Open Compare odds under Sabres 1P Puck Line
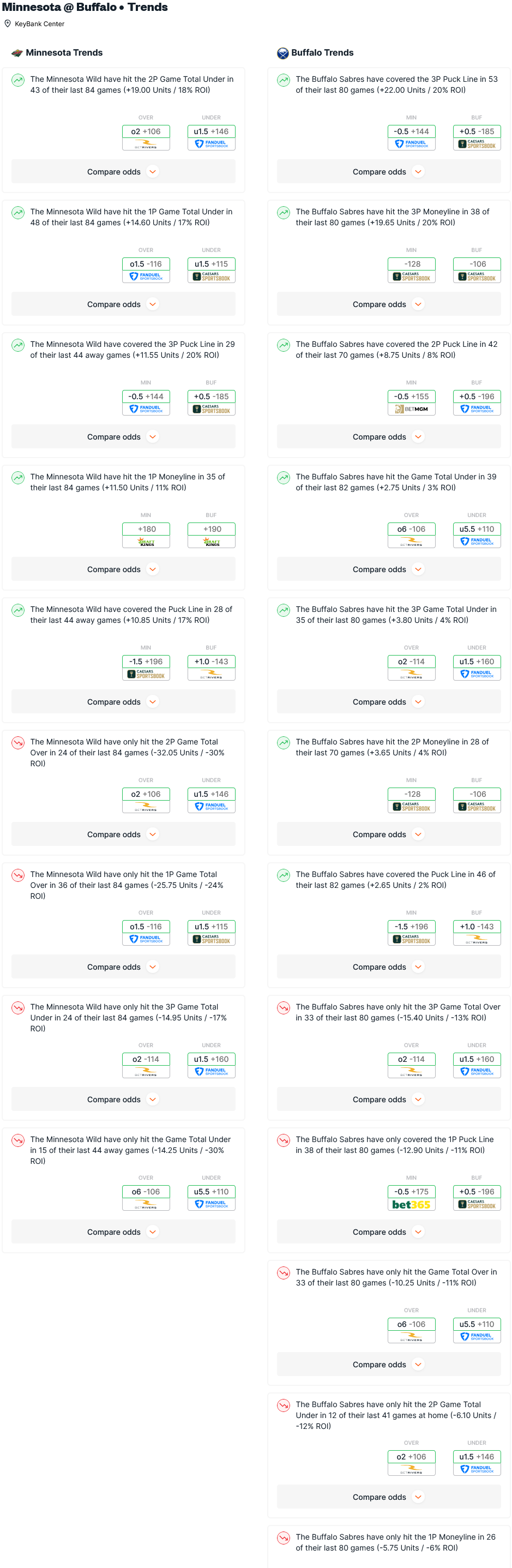 click(388, 1232)
